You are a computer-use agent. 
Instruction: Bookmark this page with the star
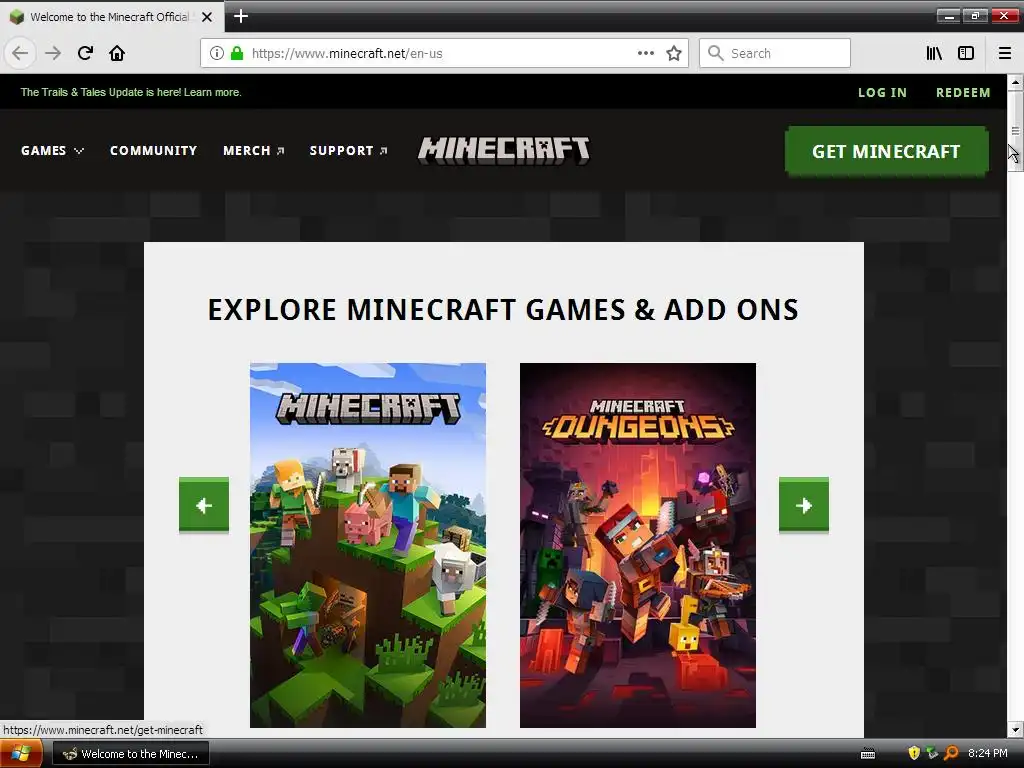[x=674, y=53]
